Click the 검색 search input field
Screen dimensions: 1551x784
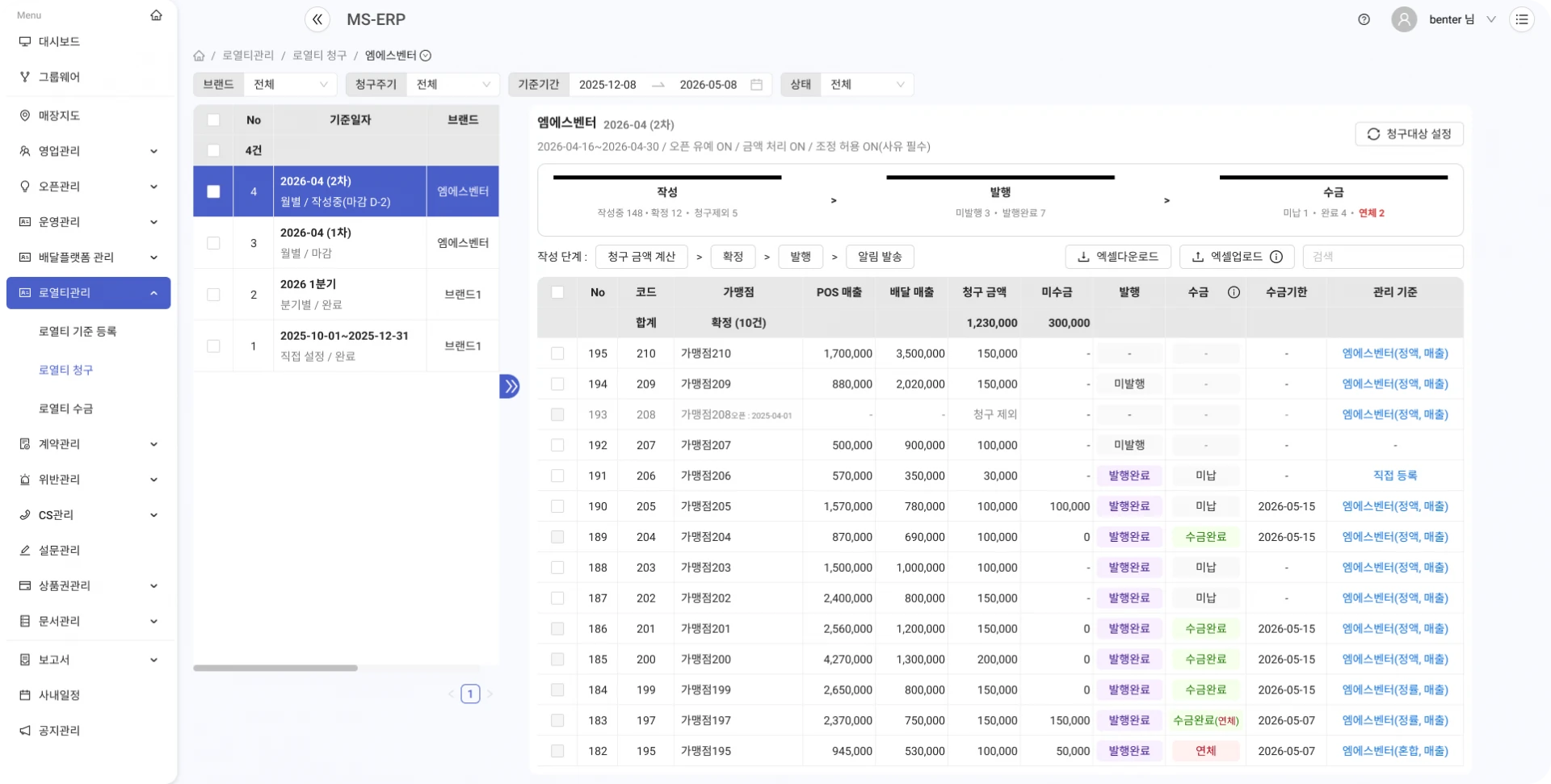click(x=1383, y=257)
